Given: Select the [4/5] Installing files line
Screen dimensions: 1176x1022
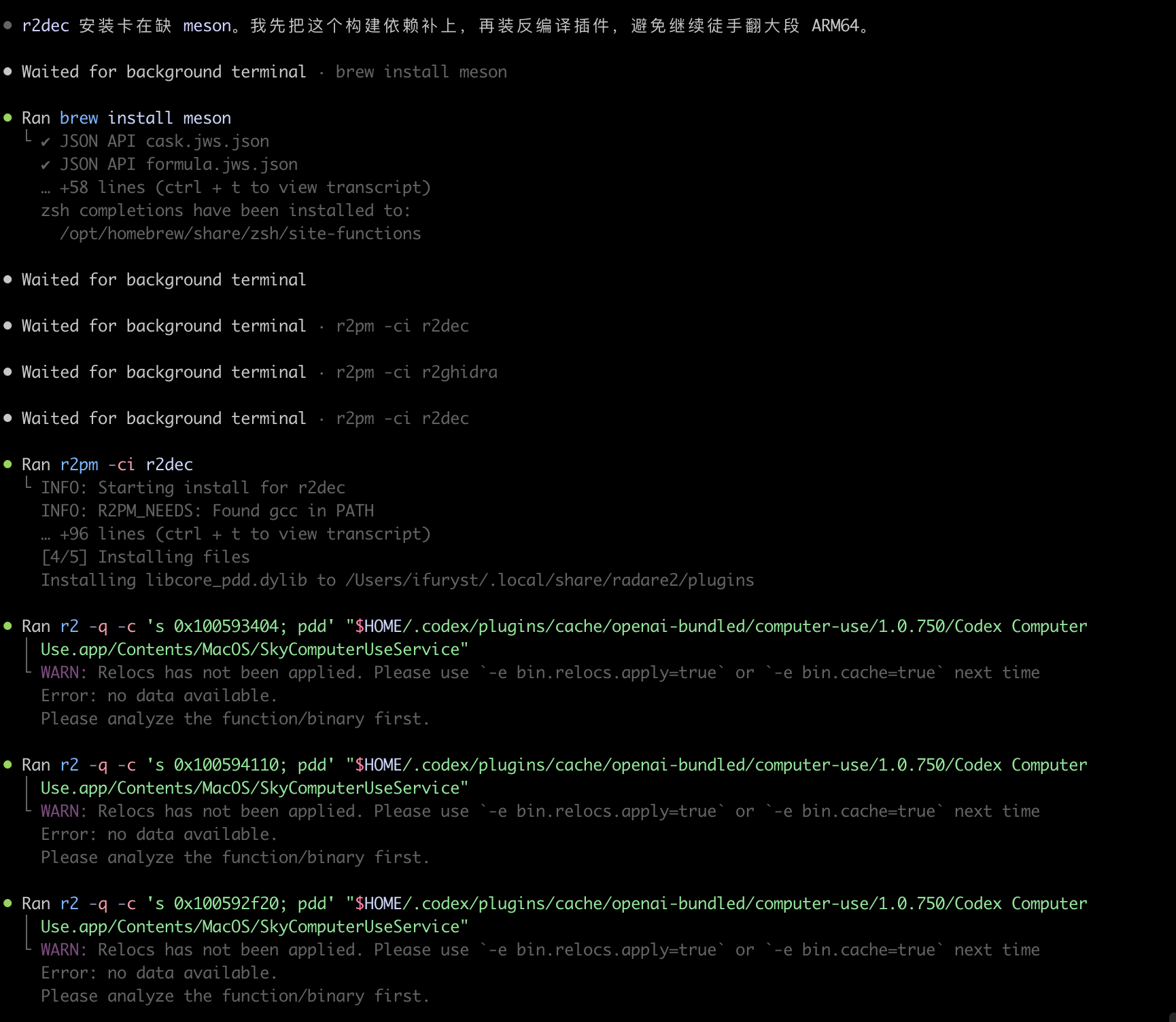Looking at the screenshot, I should point(145,557).
